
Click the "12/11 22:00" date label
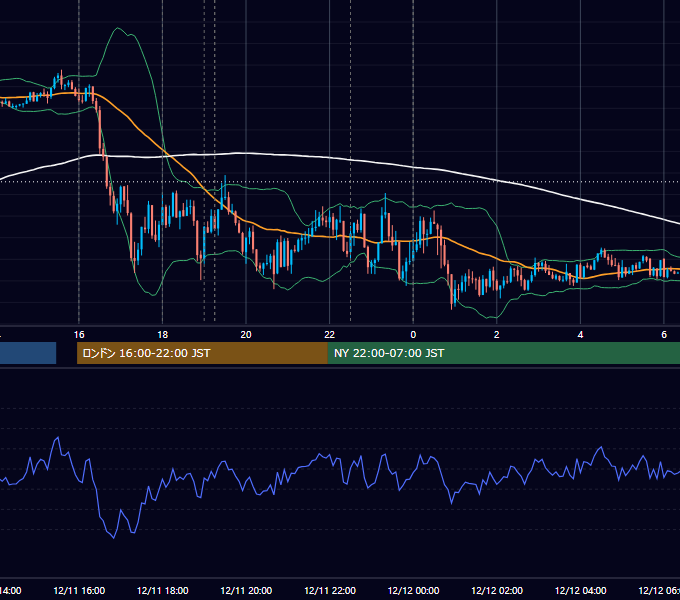tap(330, 590)
